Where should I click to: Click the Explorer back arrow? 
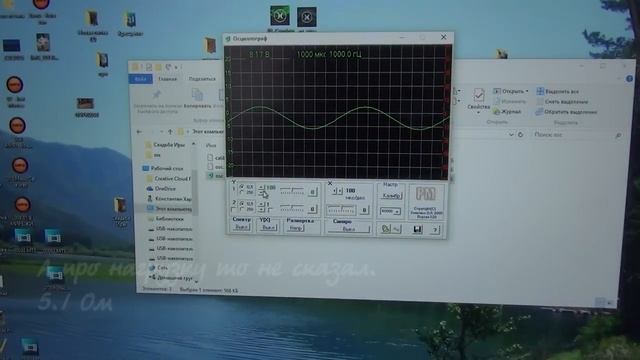[140, 132]
